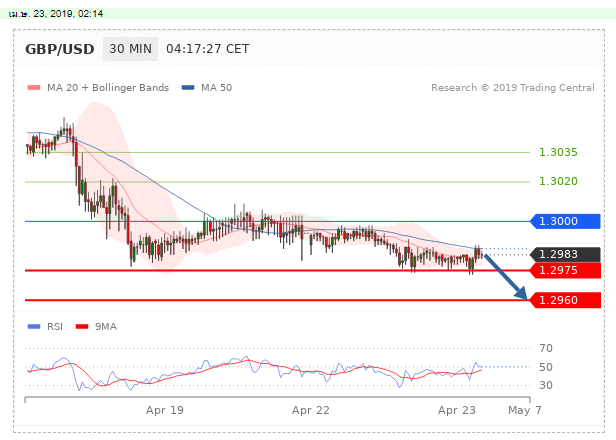Click the Apr 22 date axis label
Viewport: 616px width, 440px height.
[x=311, y=410]
